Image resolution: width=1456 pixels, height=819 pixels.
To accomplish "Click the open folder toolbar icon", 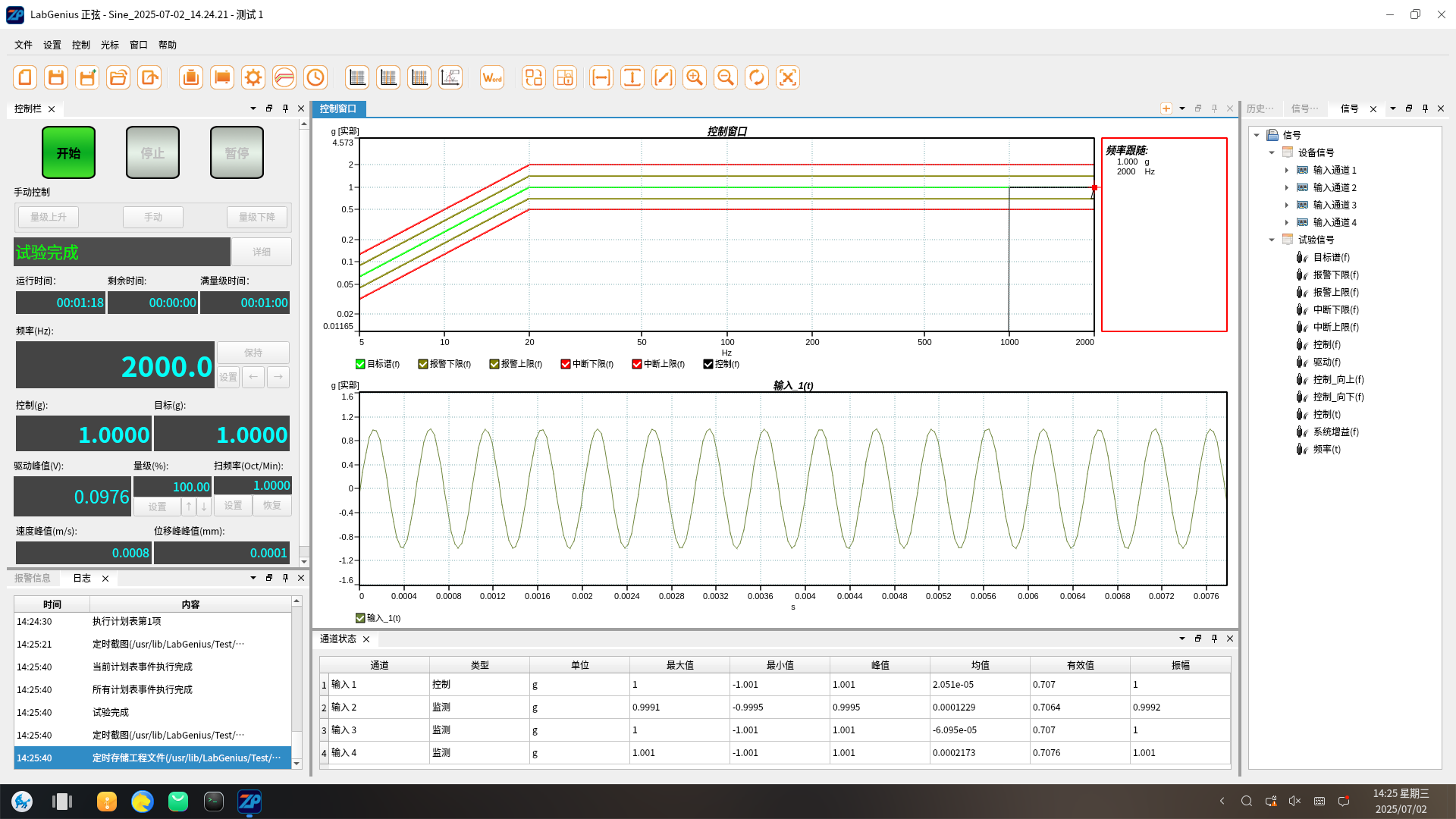I will point(118,77).
